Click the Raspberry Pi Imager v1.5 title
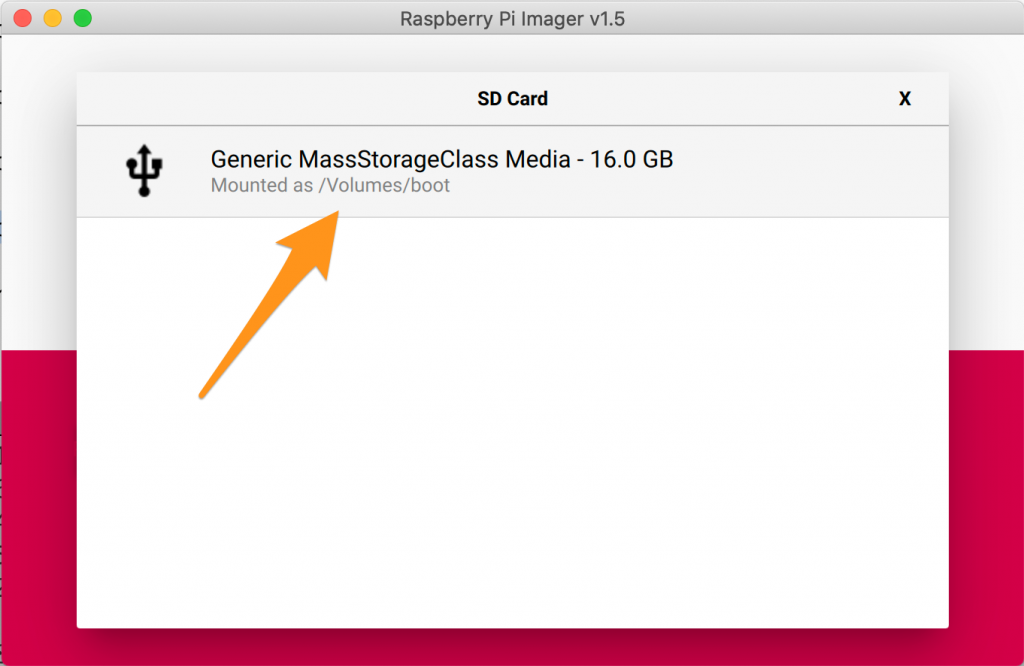 pyautogui.click(x=512, y=18)
